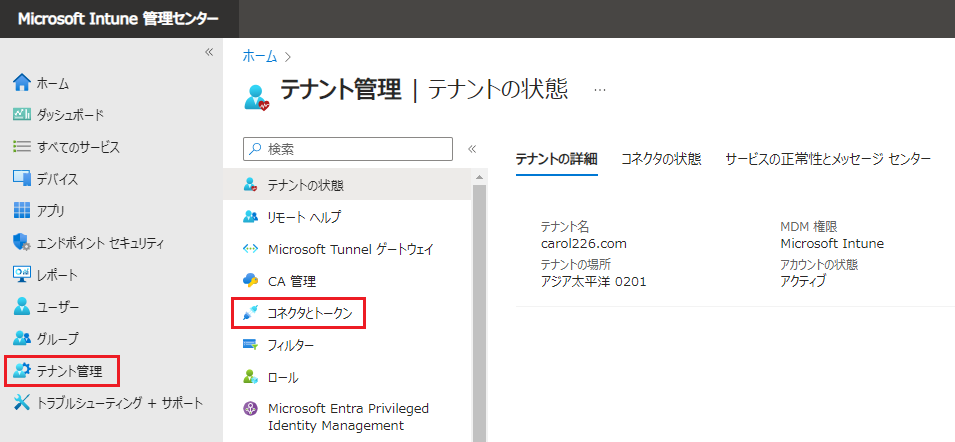
Task: Click the ホーム house icon in sidebar
Action: tap(21, 82)
